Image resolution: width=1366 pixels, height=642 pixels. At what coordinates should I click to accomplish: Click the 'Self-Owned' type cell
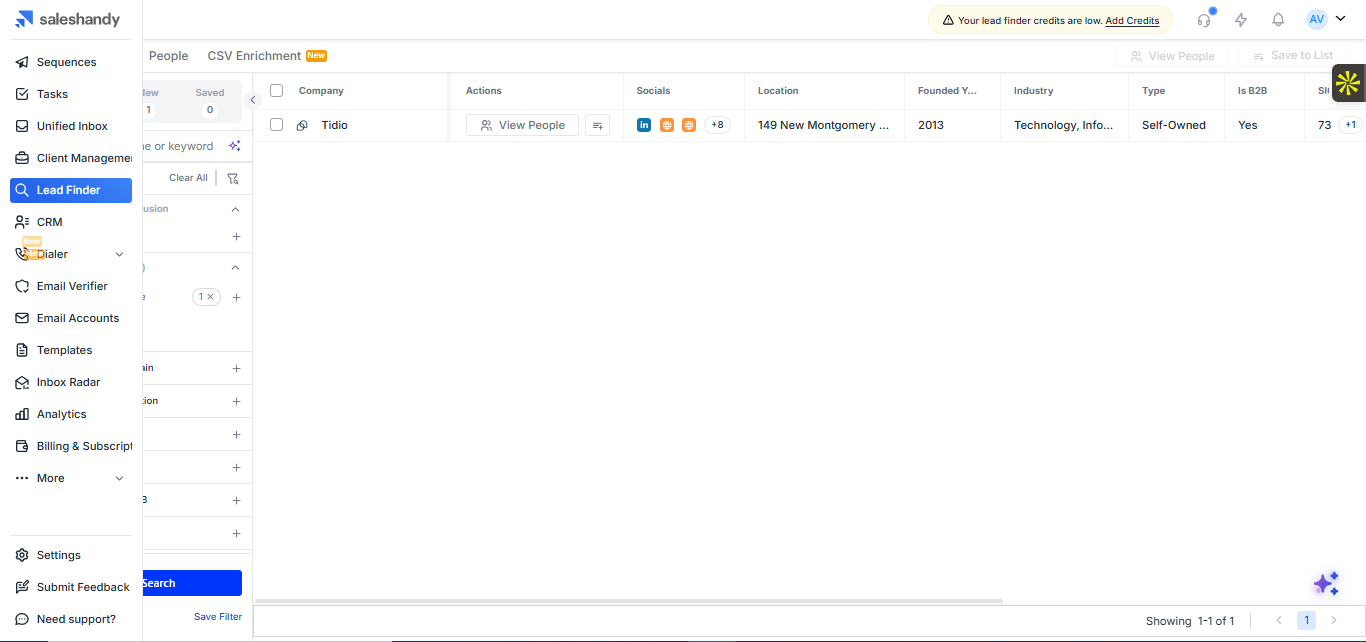pyautogui.click(x=1174, y=125)
